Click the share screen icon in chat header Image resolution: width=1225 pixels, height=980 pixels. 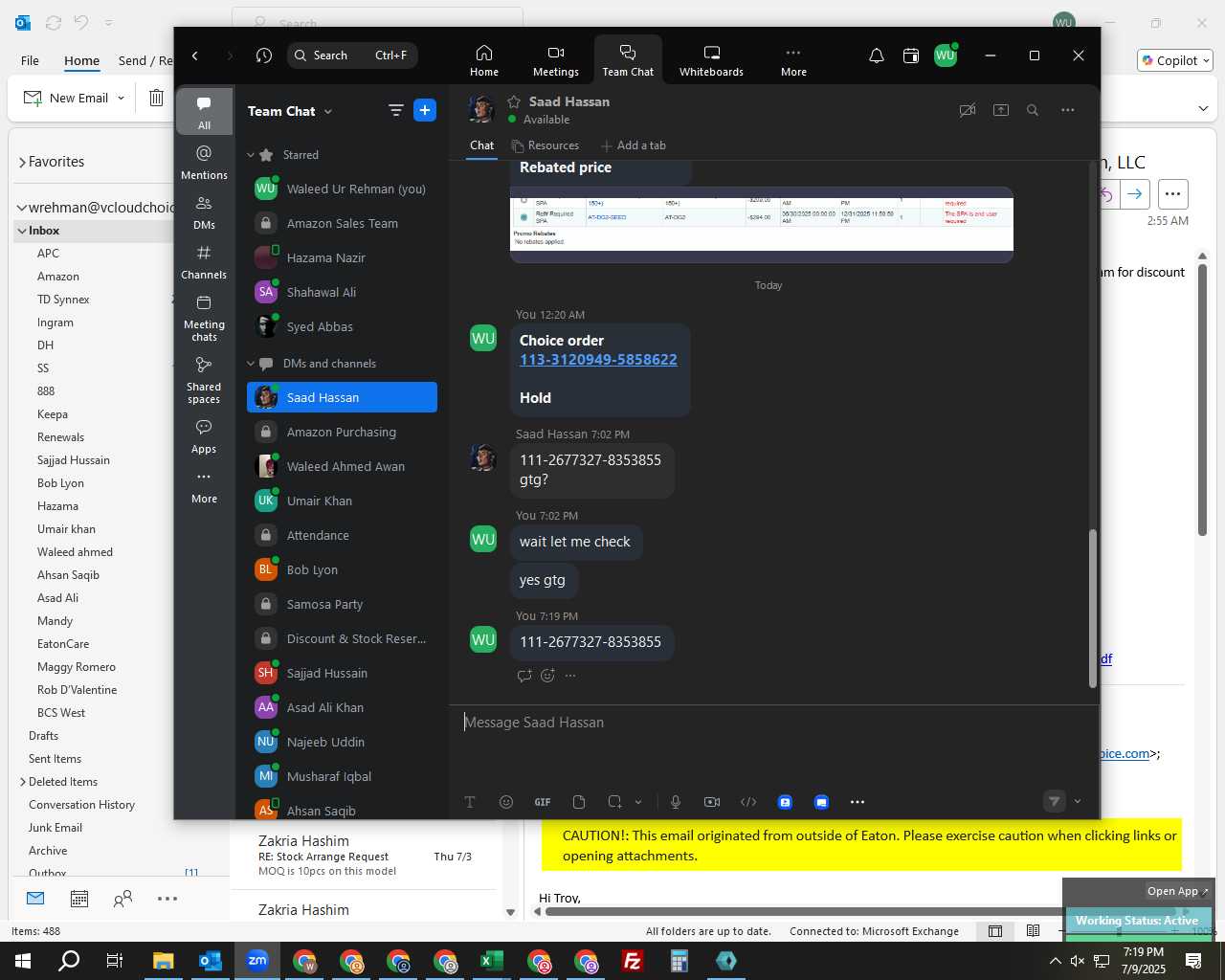1000,110
